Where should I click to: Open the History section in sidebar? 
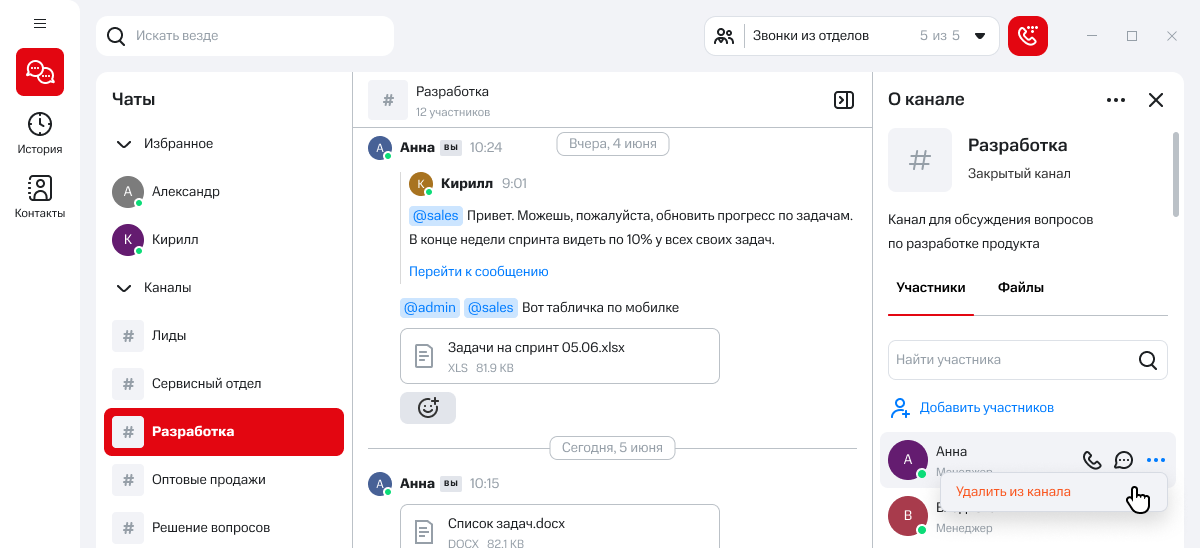click(40, 133)
